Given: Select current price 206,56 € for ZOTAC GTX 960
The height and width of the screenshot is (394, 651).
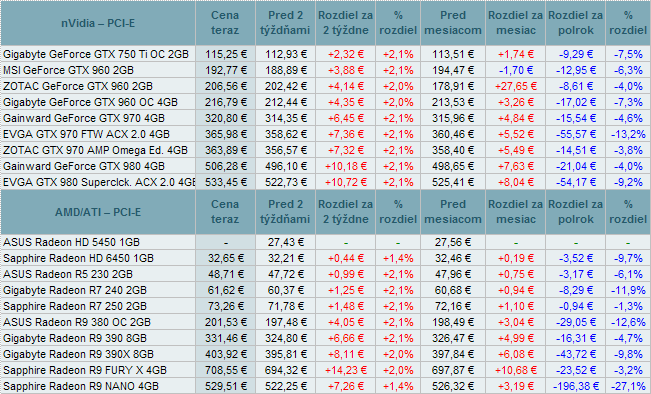Looking at the screenshot, I should point(225,86).
